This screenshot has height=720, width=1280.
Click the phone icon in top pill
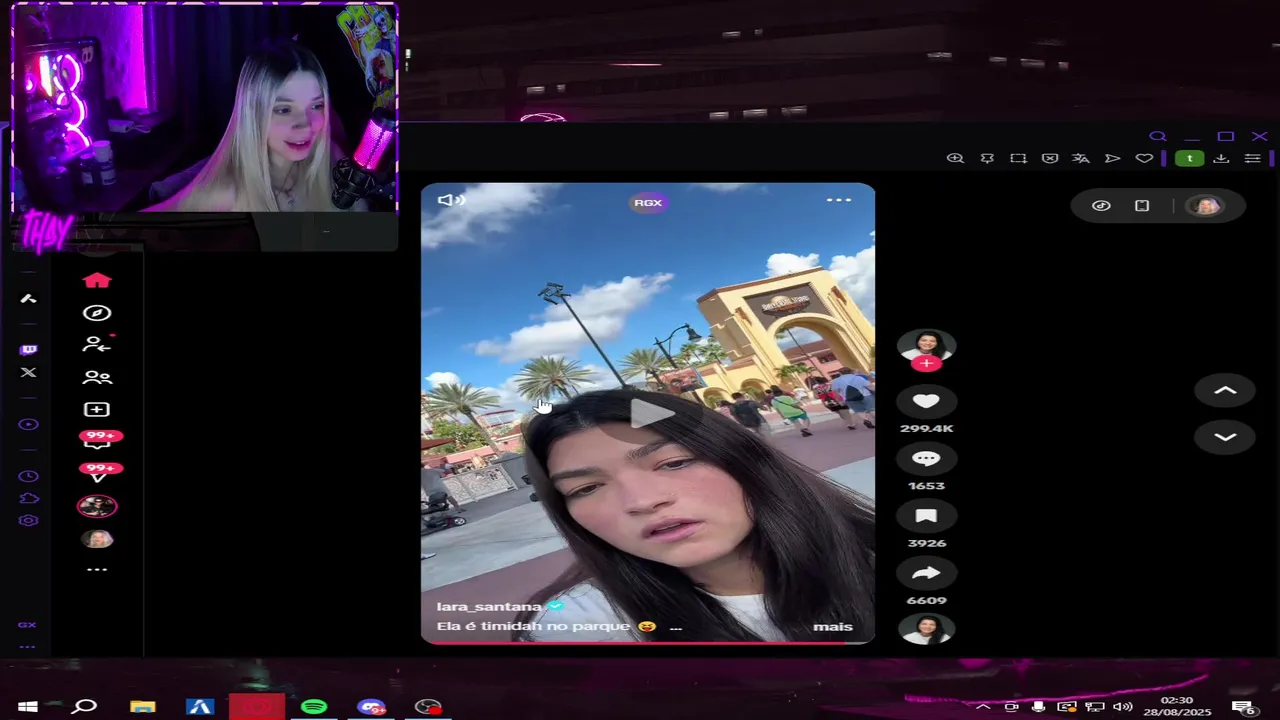[x=1142, y=205]
